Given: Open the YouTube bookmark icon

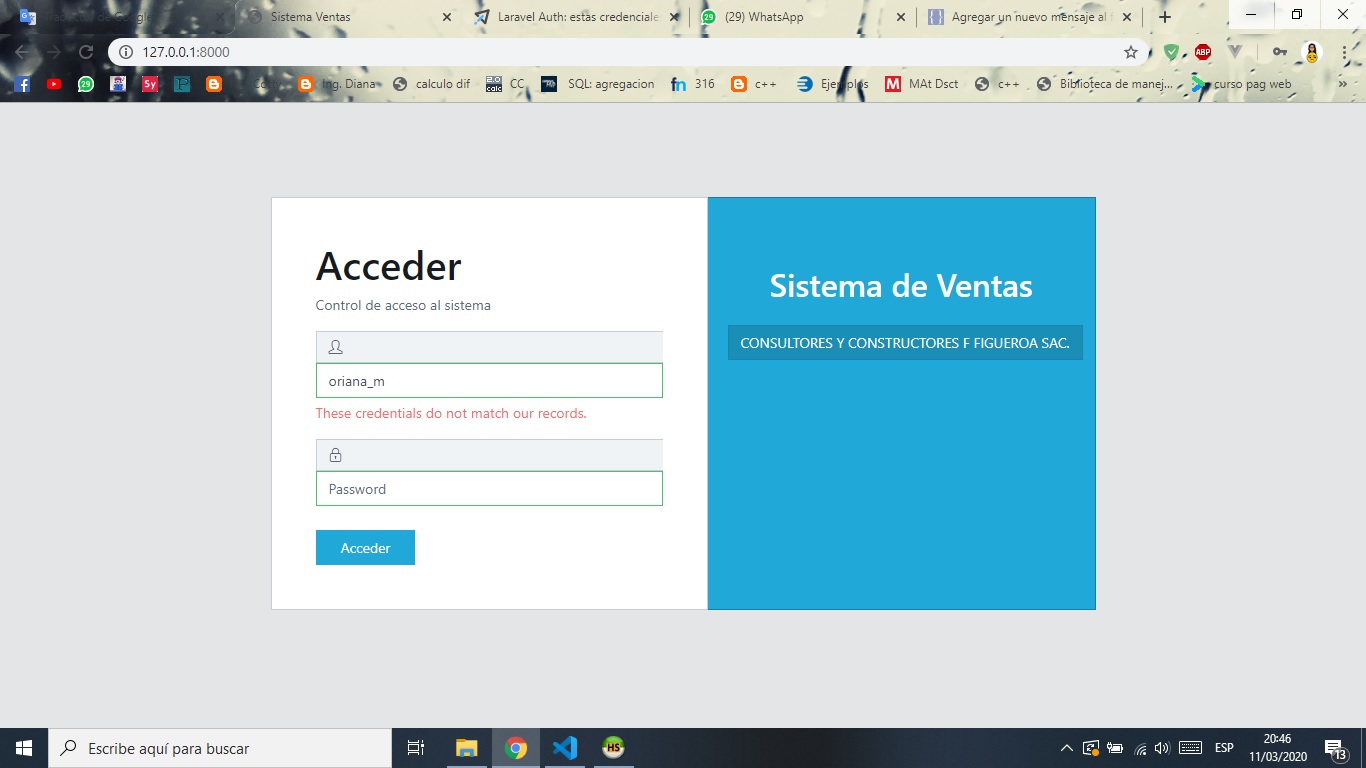Looking at the screenshot, I should (54, 85).
